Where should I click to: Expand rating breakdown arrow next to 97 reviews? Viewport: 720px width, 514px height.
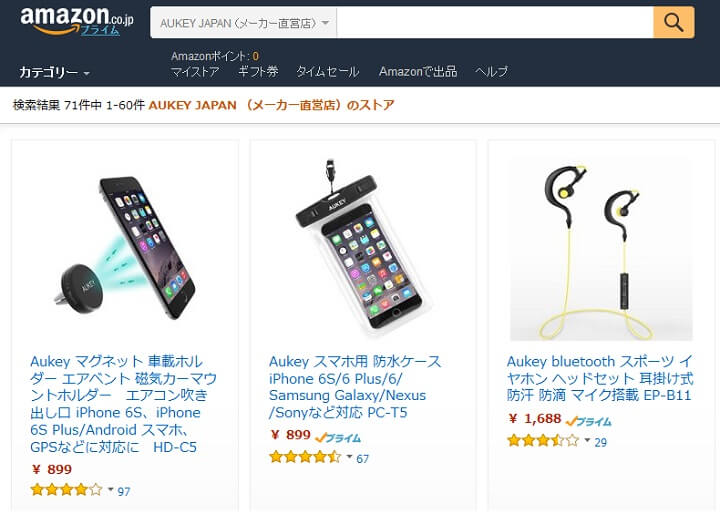[111, 490]
